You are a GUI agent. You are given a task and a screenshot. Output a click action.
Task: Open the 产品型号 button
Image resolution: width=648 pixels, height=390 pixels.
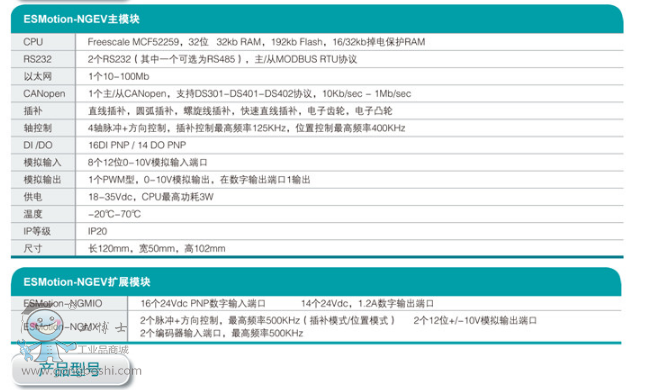click(70, 369)
